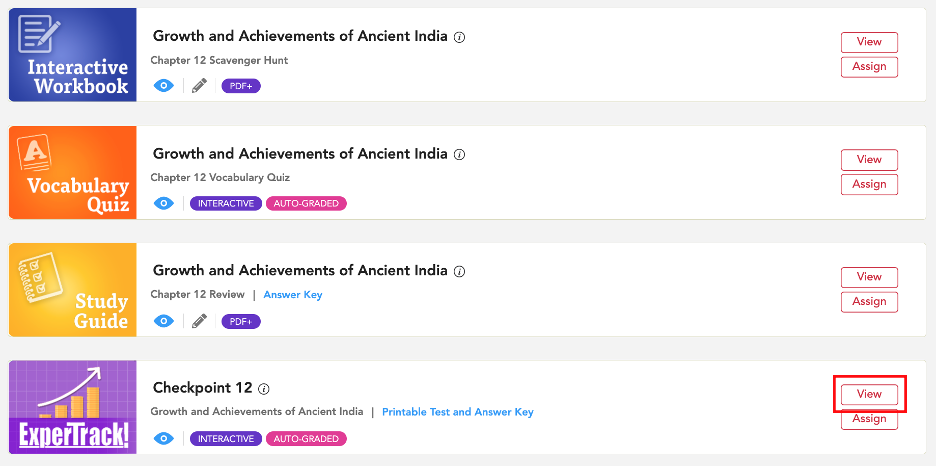Click the eye icon for Vocabulary Quiz row
Viewport: 936px width, 466px height.
164,203
